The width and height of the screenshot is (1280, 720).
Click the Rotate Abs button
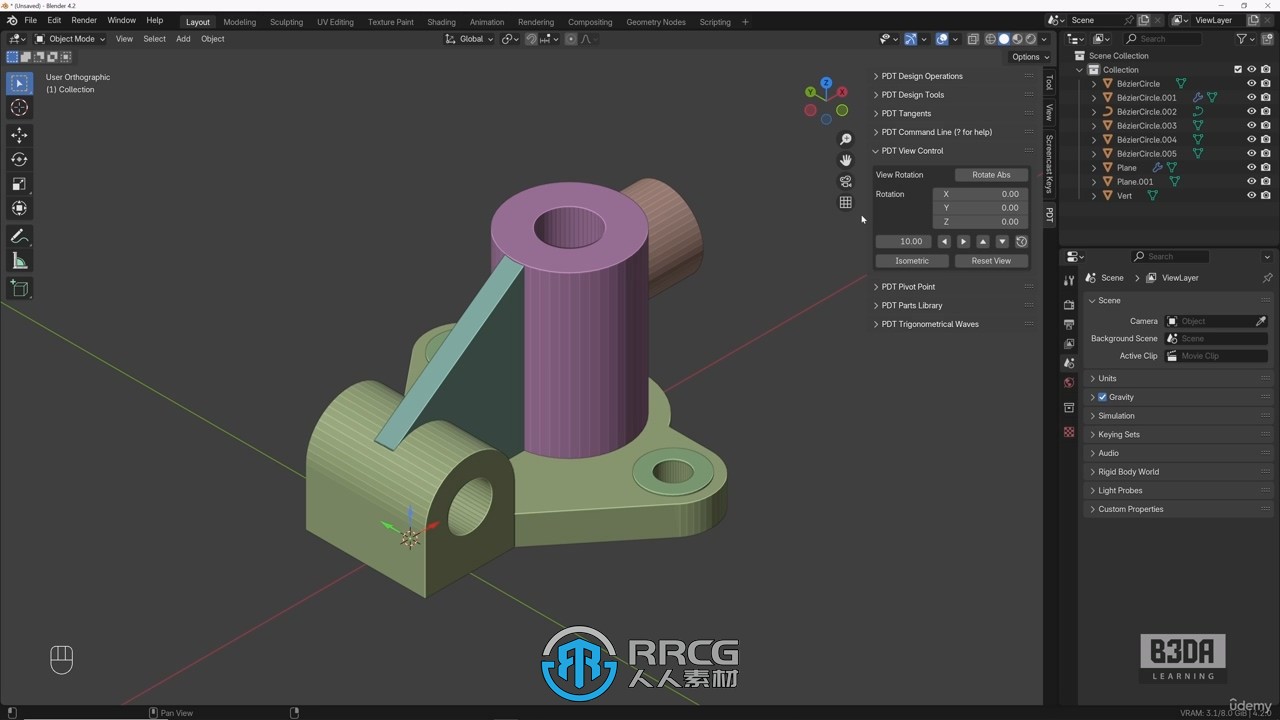[x=991, y=175]
